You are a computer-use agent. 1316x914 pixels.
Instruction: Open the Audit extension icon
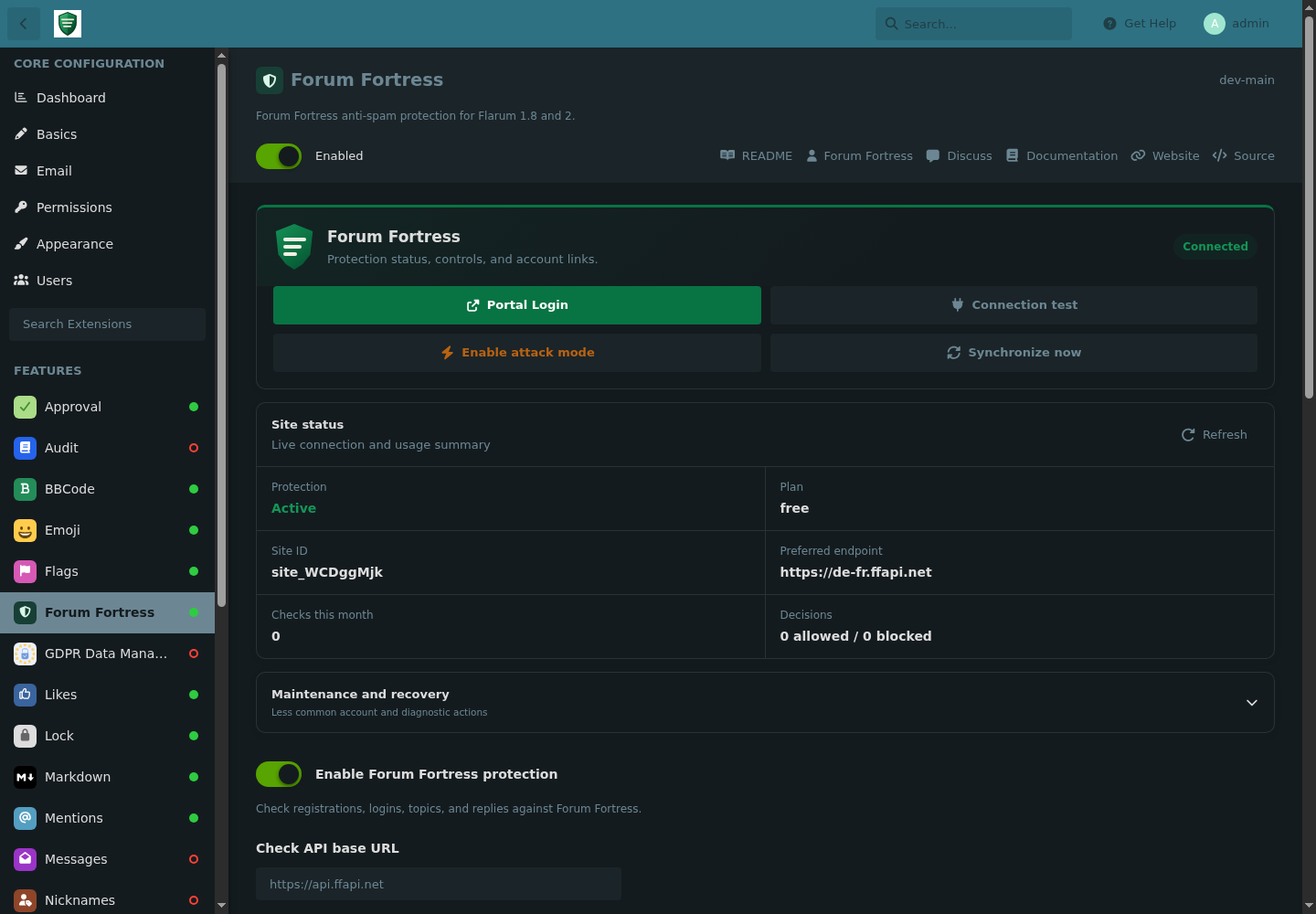[25, 448]
